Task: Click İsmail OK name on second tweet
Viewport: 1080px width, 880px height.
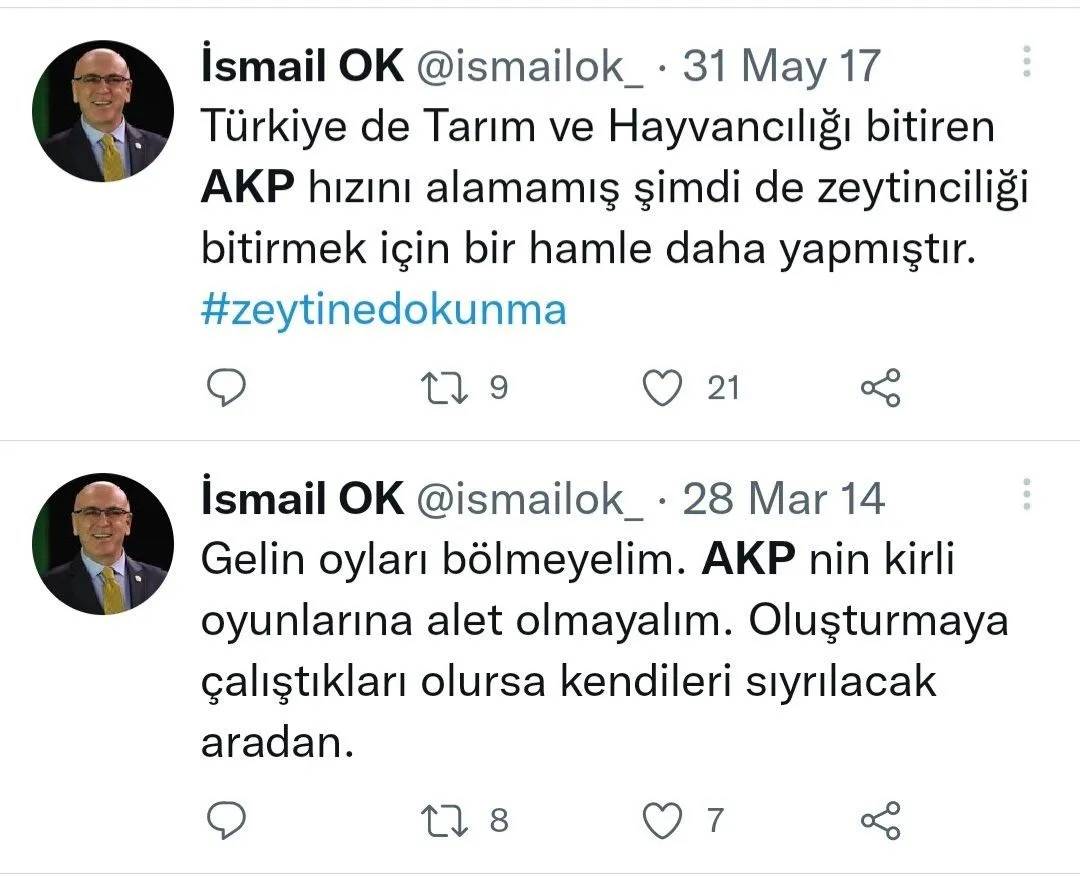Action: click(x=302, y=499)
